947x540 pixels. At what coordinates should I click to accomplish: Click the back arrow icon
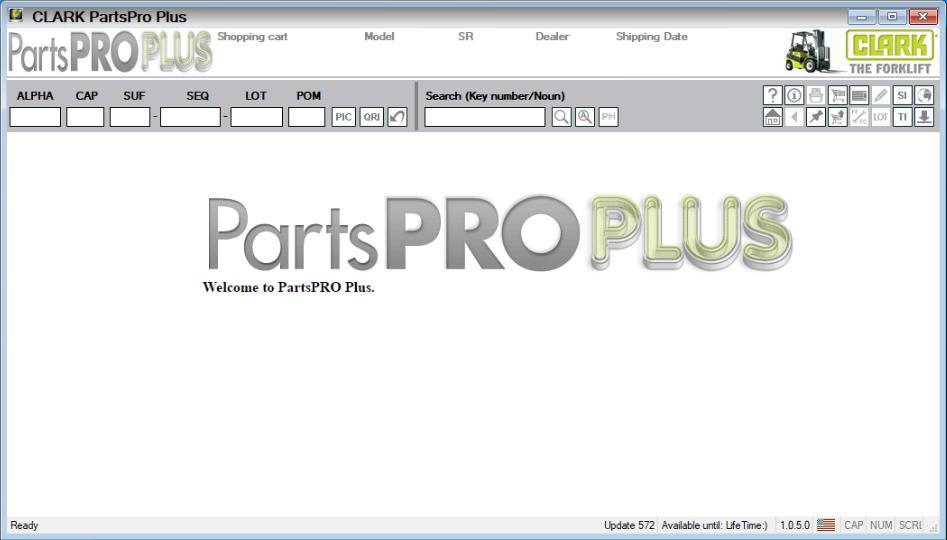[794, 117]
